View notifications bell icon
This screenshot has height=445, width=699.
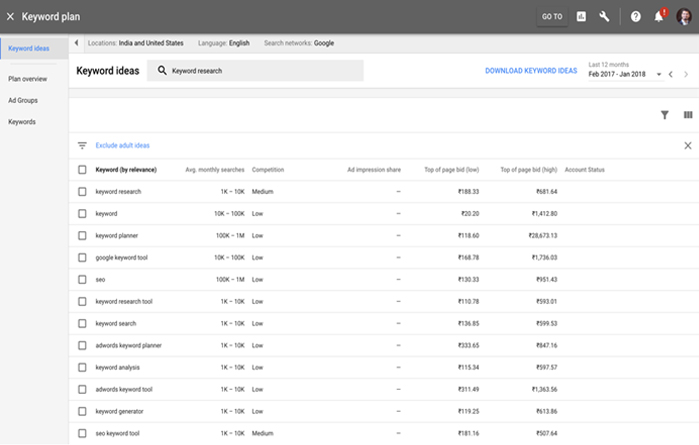[x=659, y=17]
